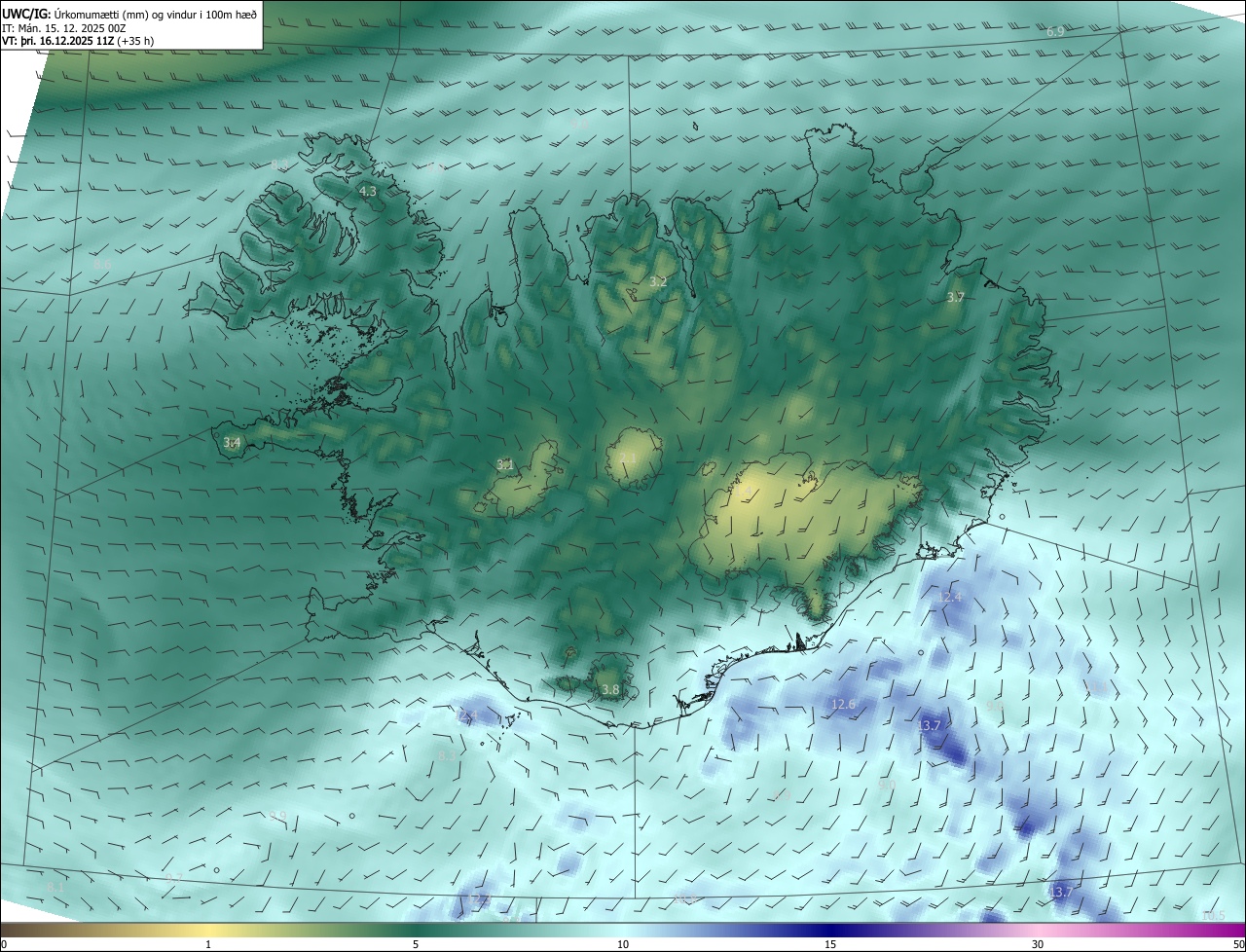This screenshot has width=1246, height=952.
Task: Click the 13.7 value beside the 12.6 label
Action: (930, 726)
